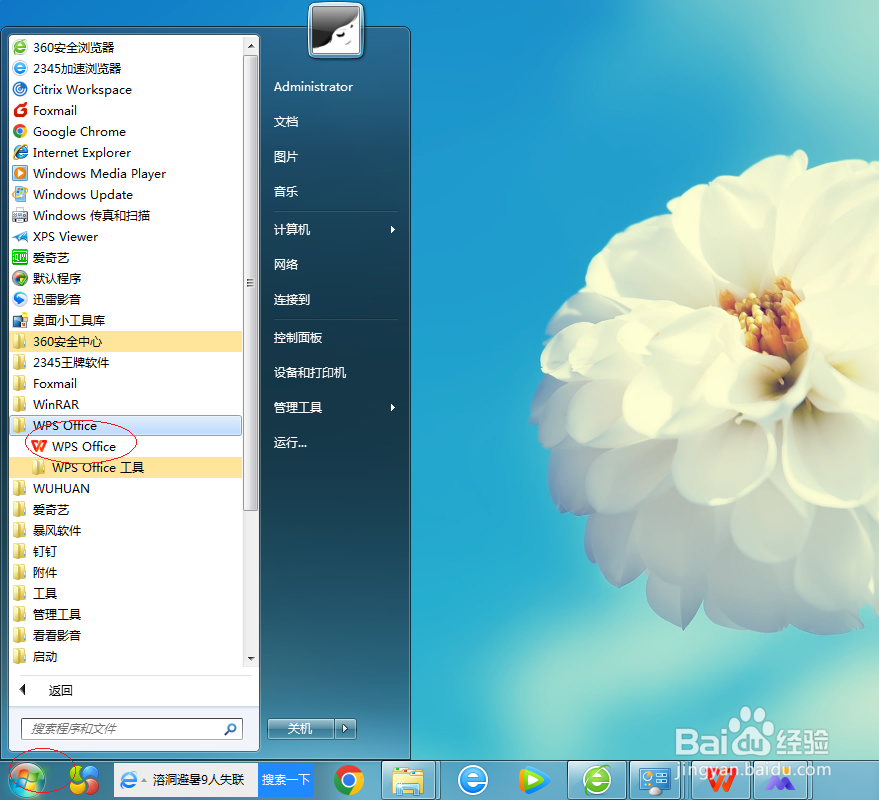Open the control panel style taskbar icon
Screen dimensions: 879x800
[x=654, y=780]
